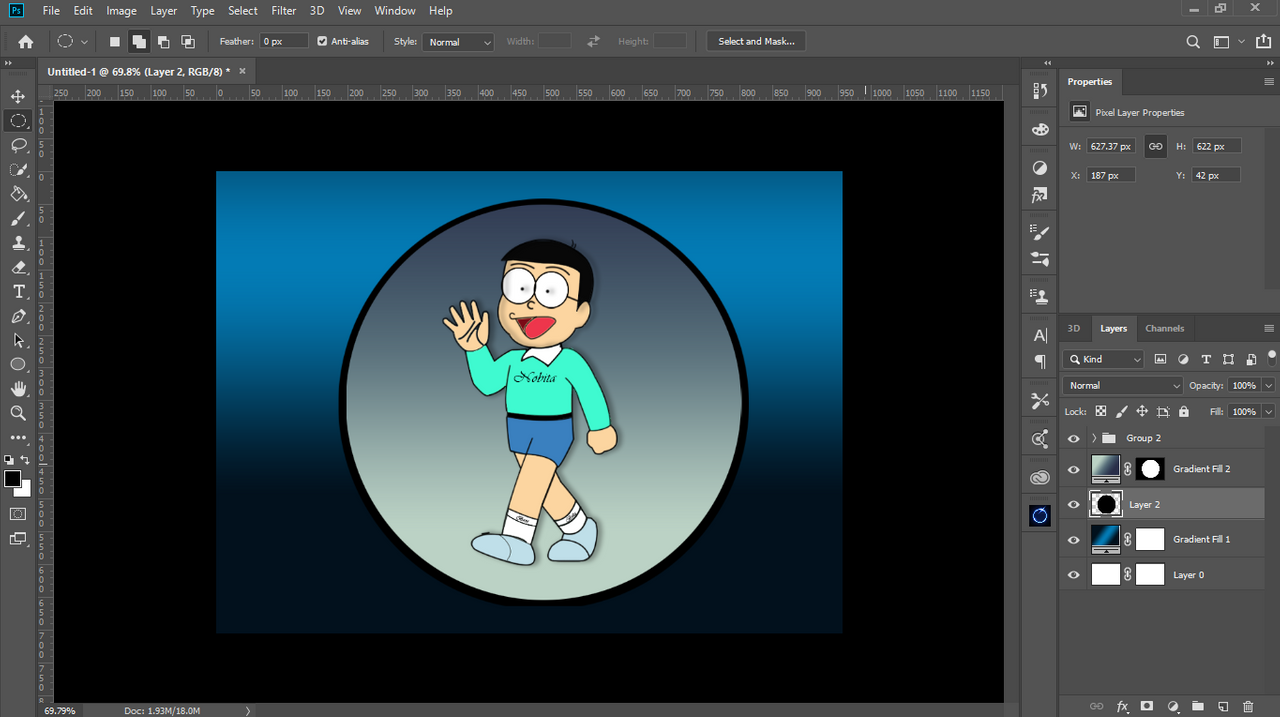Open the Clone Source panel icon
Viewport: 1280px width, 717px height.
1040,297
